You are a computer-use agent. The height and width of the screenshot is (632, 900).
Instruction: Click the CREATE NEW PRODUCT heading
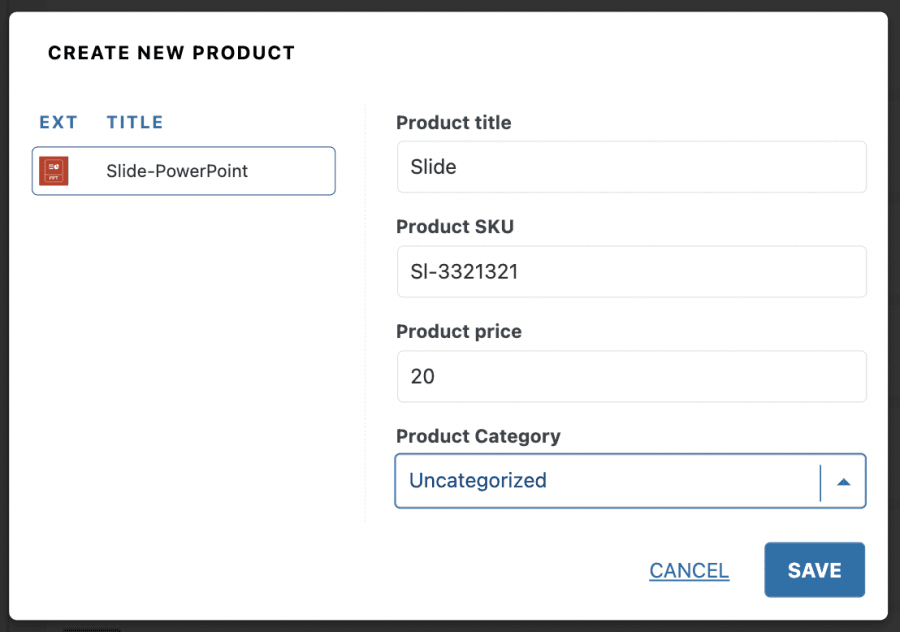tap(171, 53)
